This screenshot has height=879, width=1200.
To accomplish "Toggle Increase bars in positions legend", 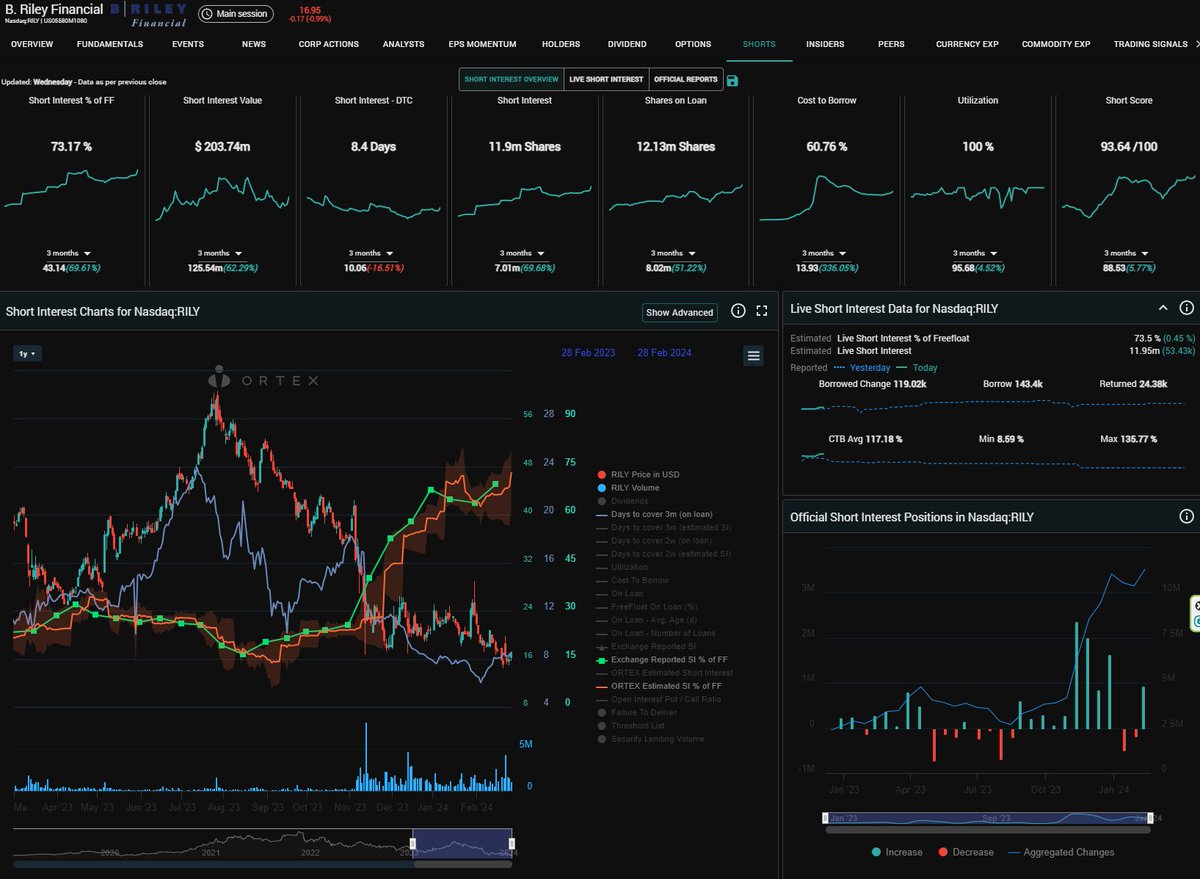I will pyautogui.click(x=897, y=852).
